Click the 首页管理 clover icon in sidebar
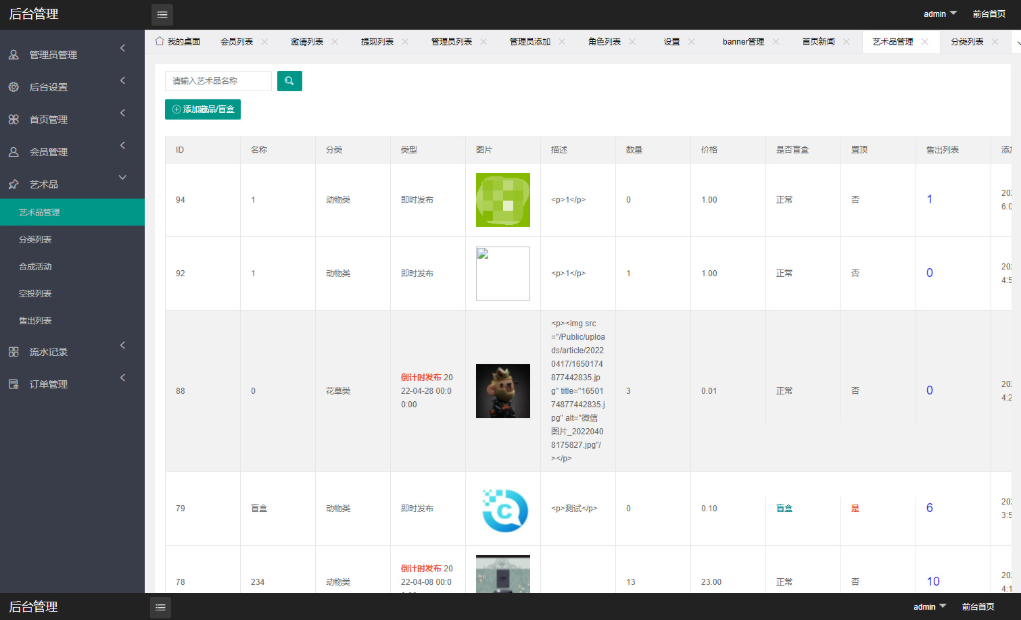 point(14,119)
